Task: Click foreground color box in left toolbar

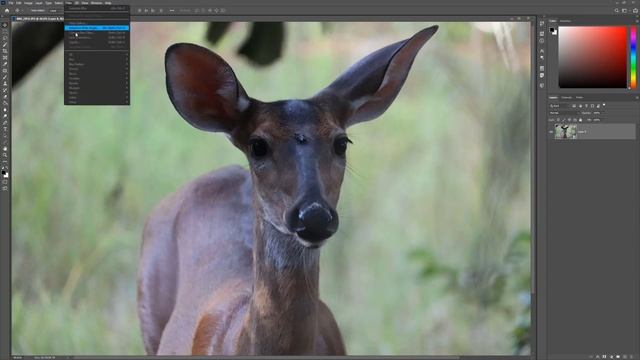Action: point(3,172)
